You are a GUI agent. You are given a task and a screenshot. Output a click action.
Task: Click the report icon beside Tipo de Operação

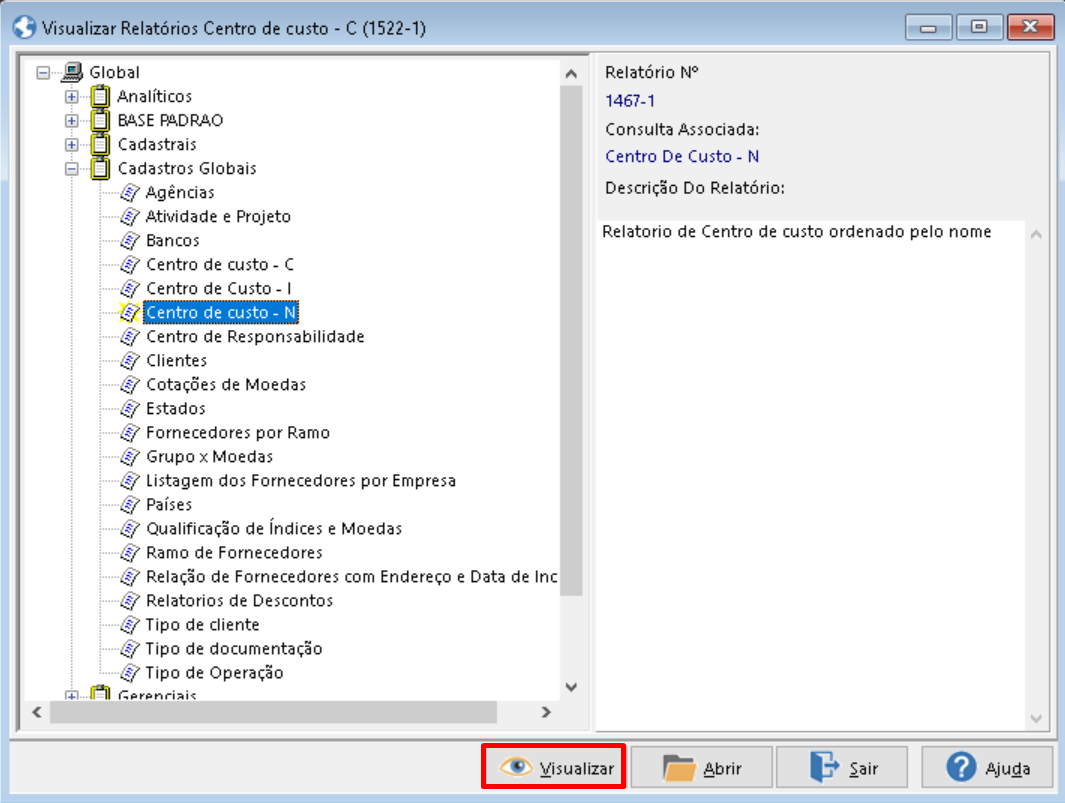pos(130,673)
